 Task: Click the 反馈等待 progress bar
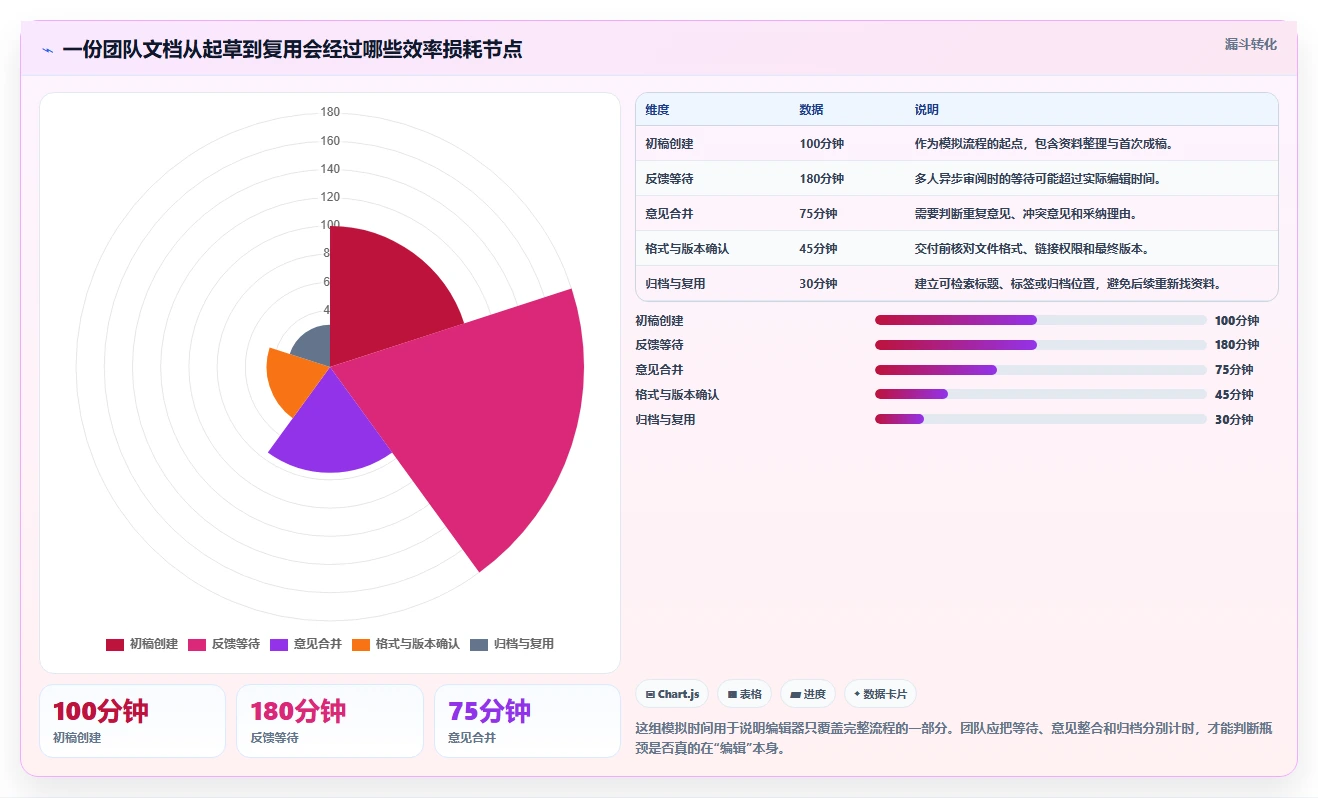point(1040,345)
